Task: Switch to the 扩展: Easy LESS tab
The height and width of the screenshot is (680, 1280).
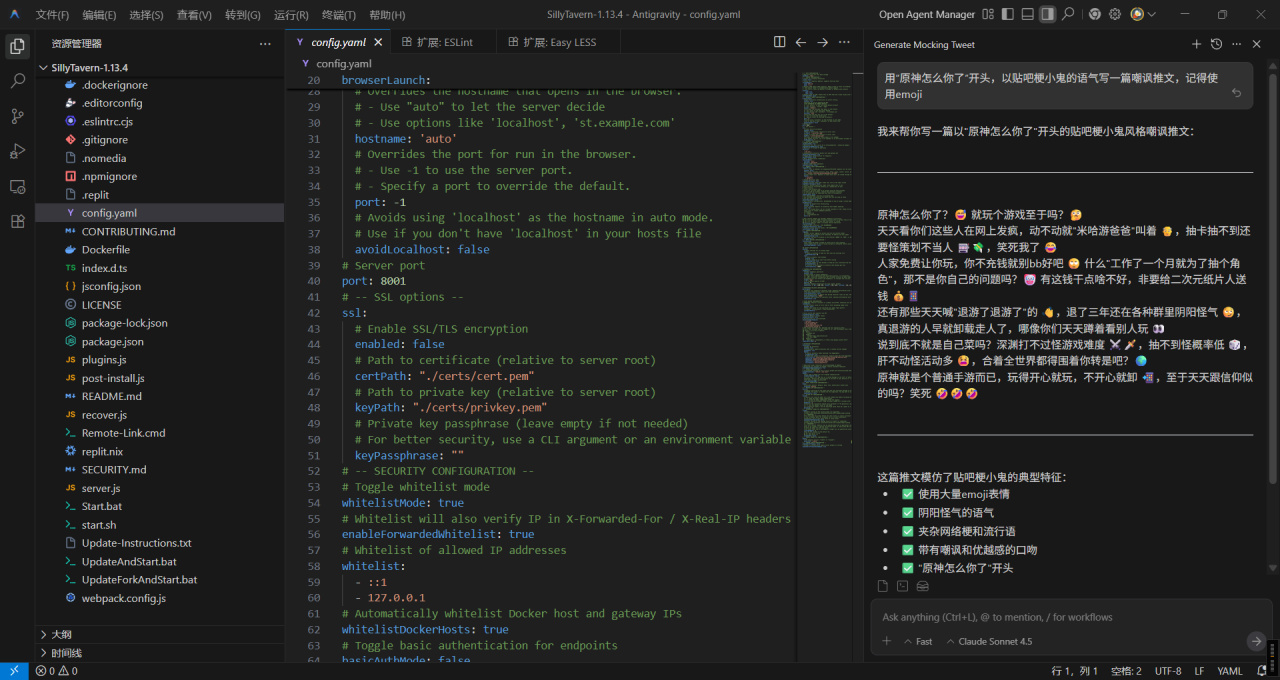Action: 559,42
